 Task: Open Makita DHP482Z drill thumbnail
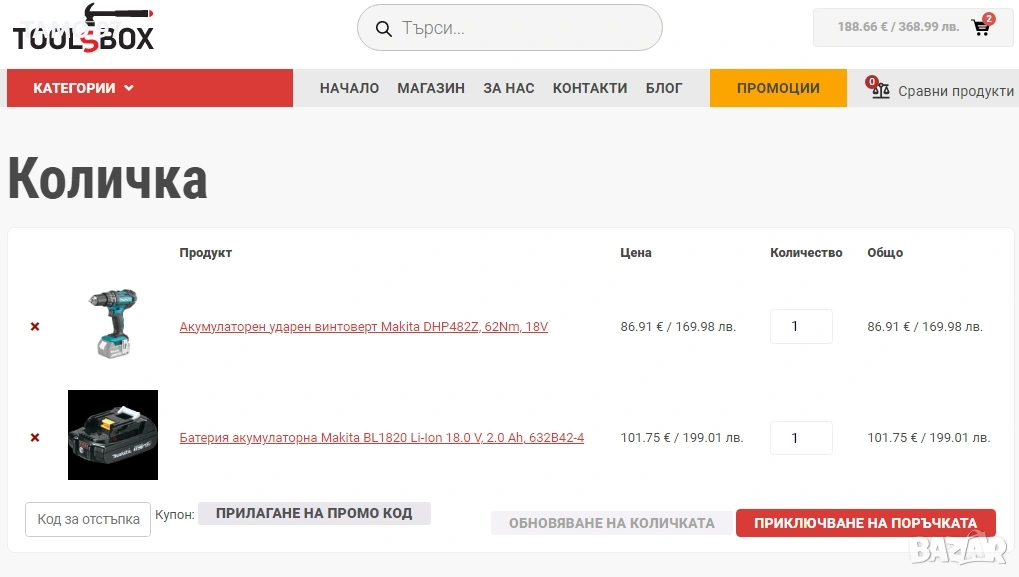point(113,324)
